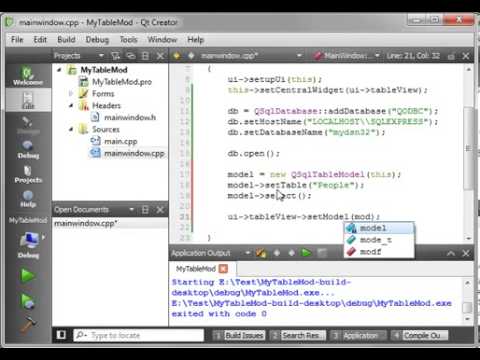The image size is (480, 360).
Task: Open the Search Results pane
Action: tap(298, 335)
